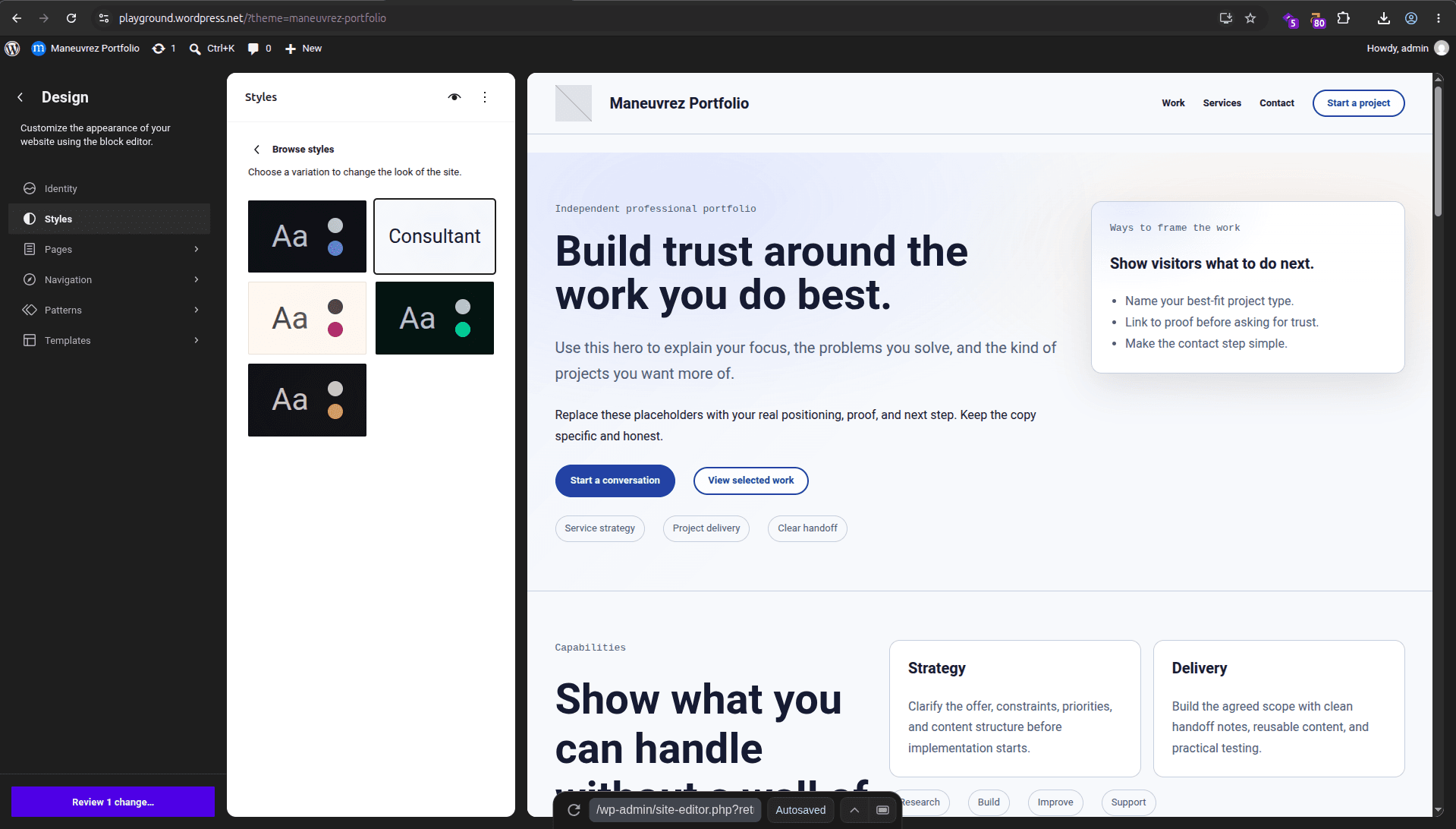
Task: Click the Work navigation link
Action: (1173, 103)
